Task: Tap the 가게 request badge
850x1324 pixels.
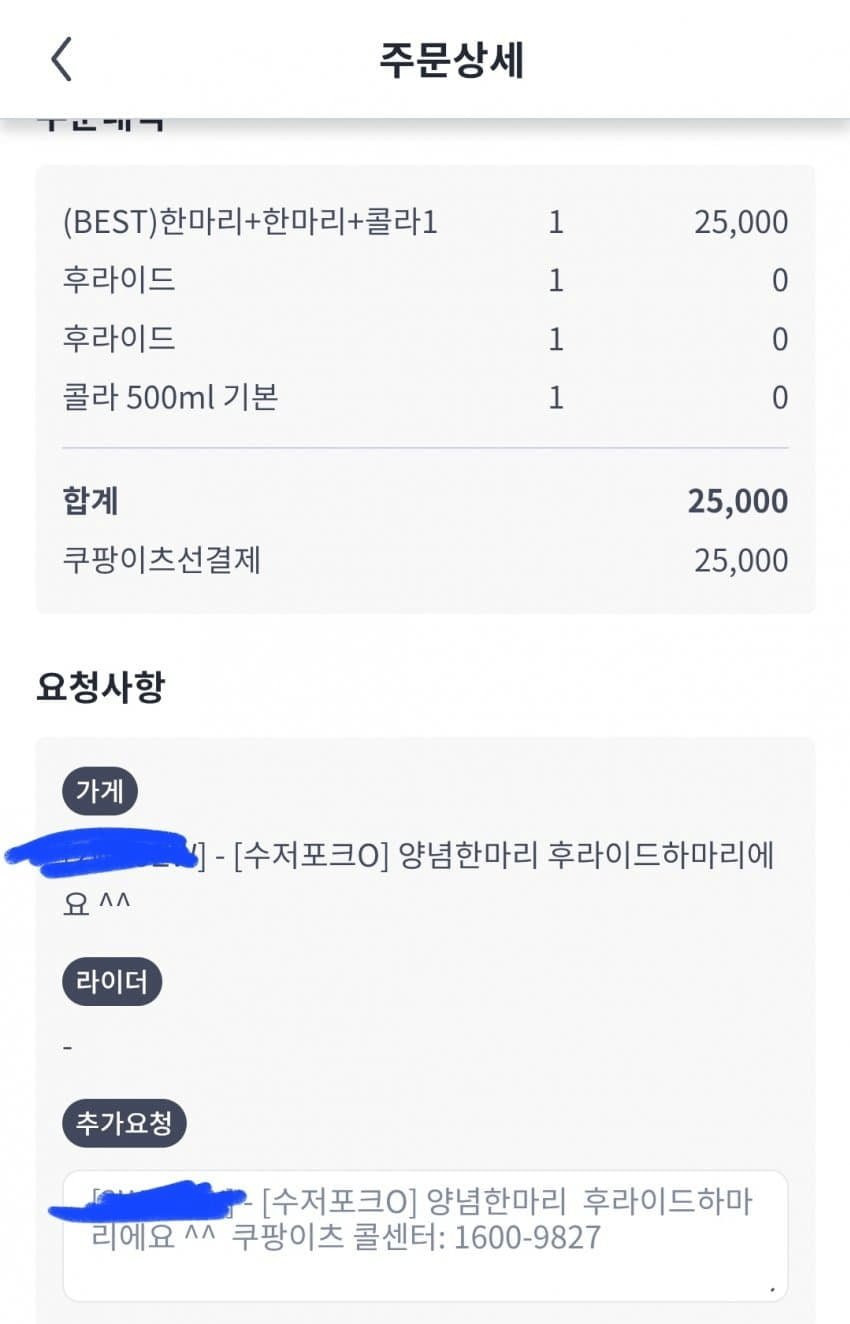Action: 100,792
